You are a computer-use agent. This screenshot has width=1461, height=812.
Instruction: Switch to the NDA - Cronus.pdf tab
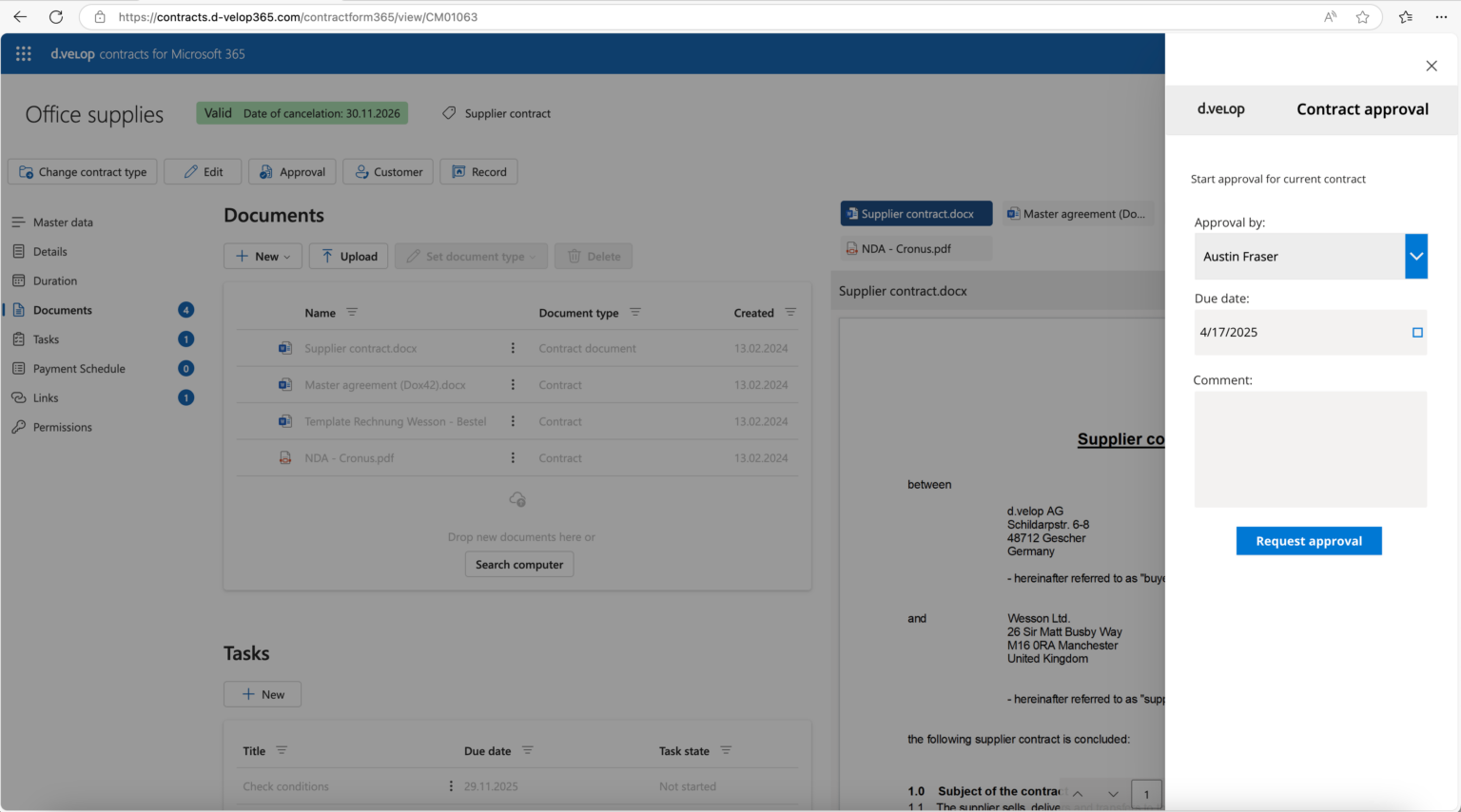tap(915, 248)
